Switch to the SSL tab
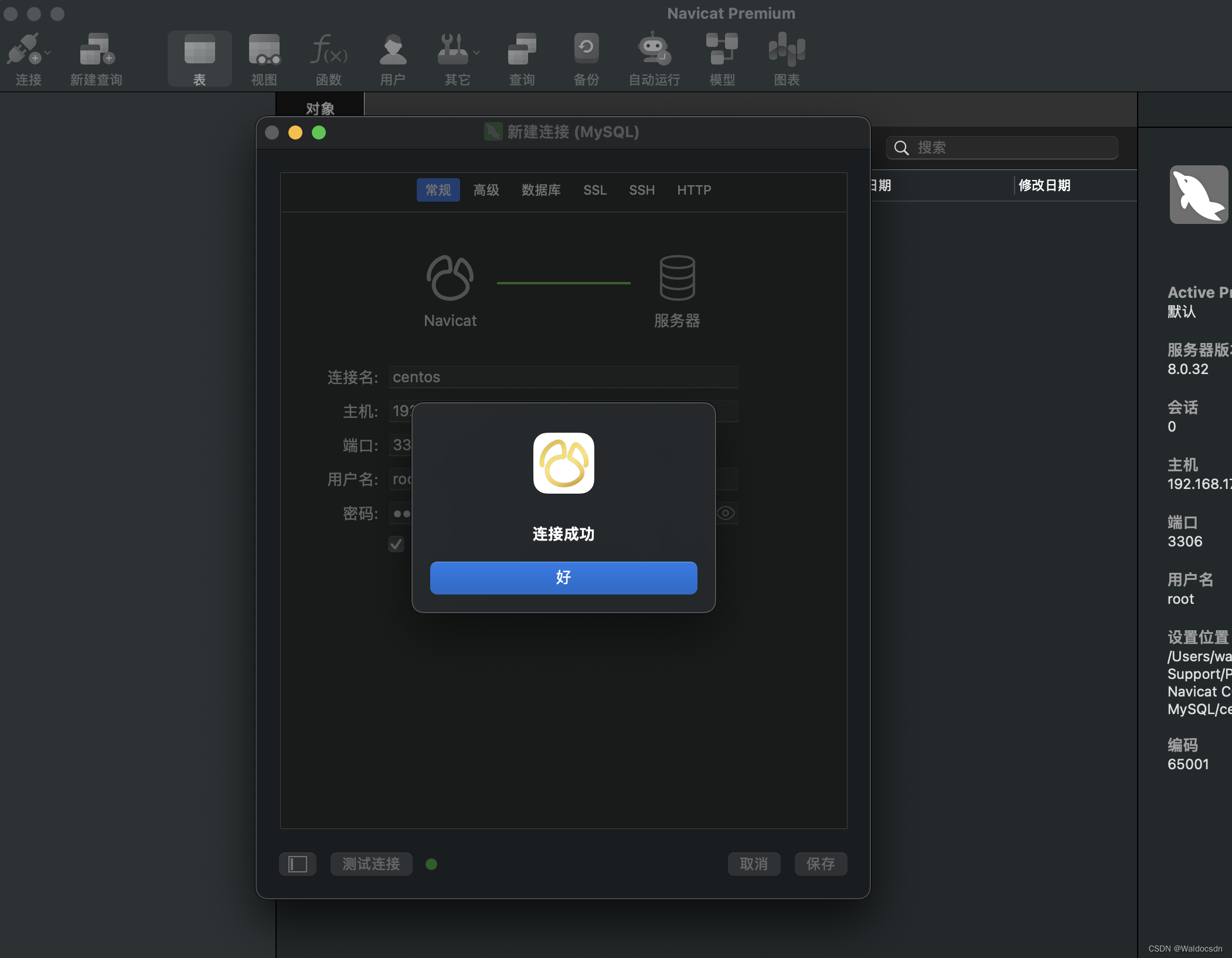1232x958 pixels. click(x=595, y=190)
